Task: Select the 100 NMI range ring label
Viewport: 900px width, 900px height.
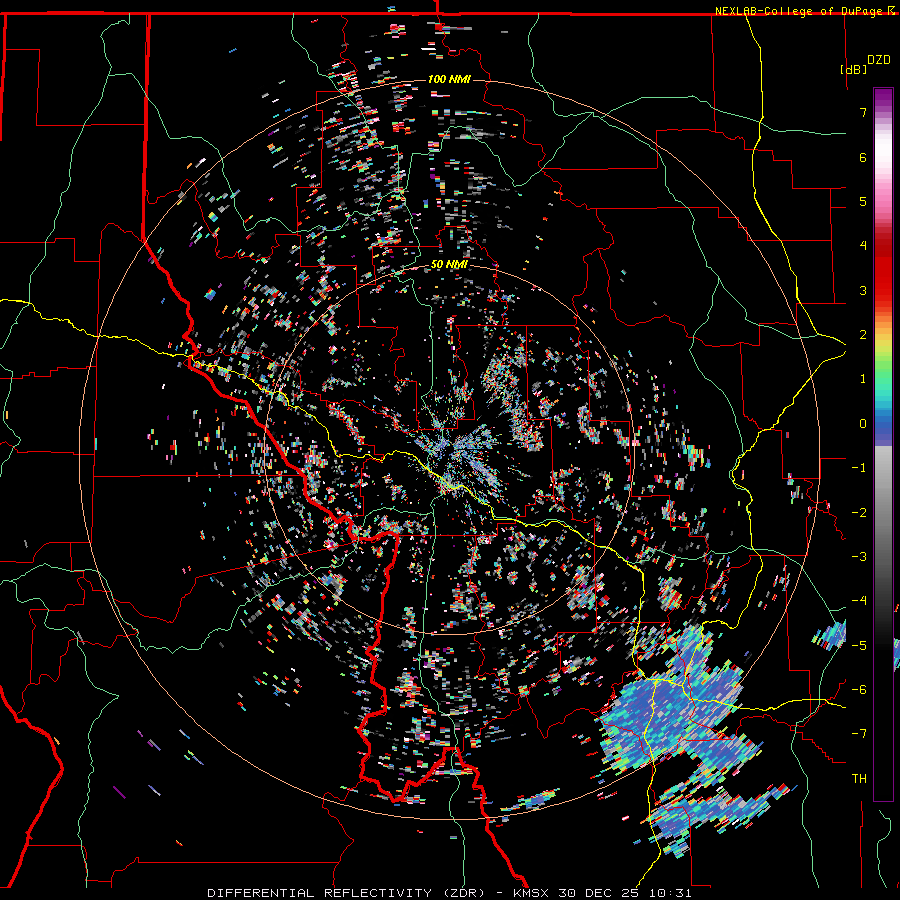Action: (449, 79)
